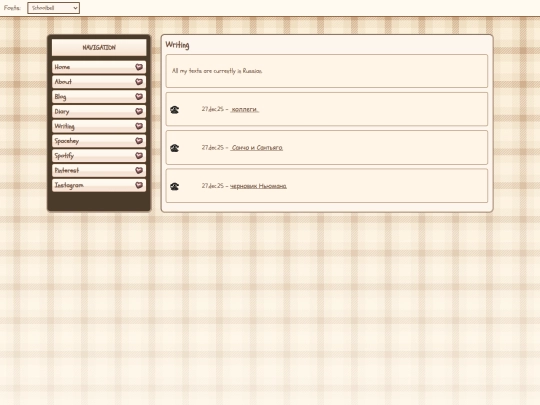Open Pinterest from the navigation

pos(99,170)
